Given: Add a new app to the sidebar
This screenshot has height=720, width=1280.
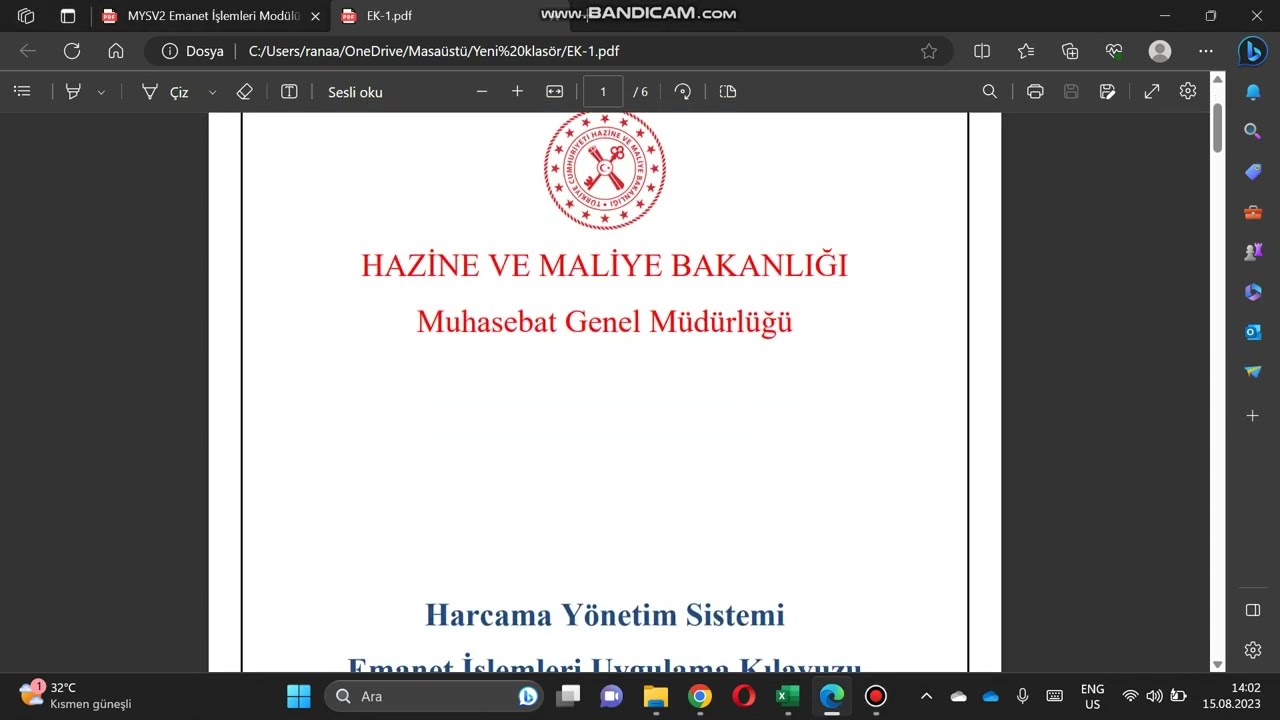Looking at the screenshot, I should pos(1253,415).
